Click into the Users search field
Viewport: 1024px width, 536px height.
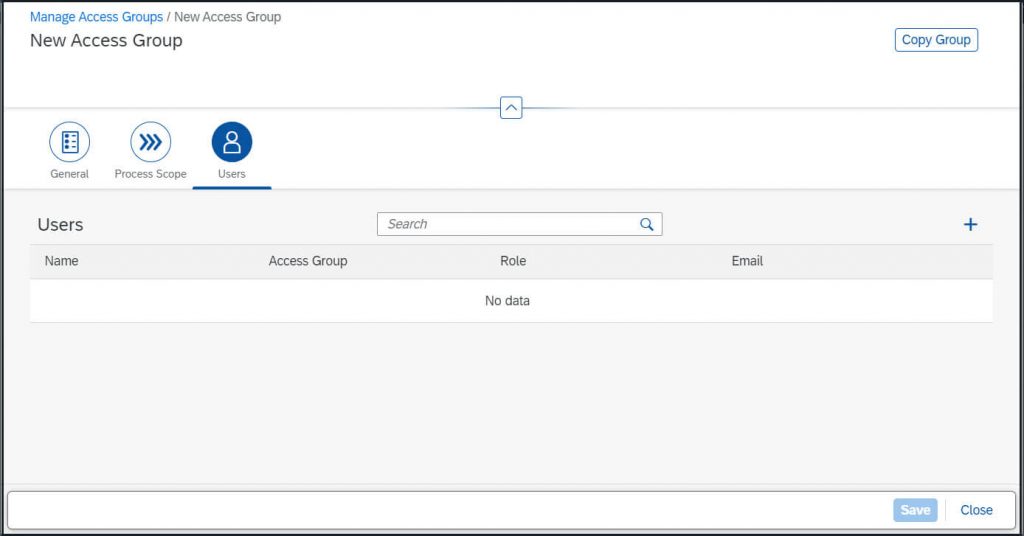(x=519, y=224)
